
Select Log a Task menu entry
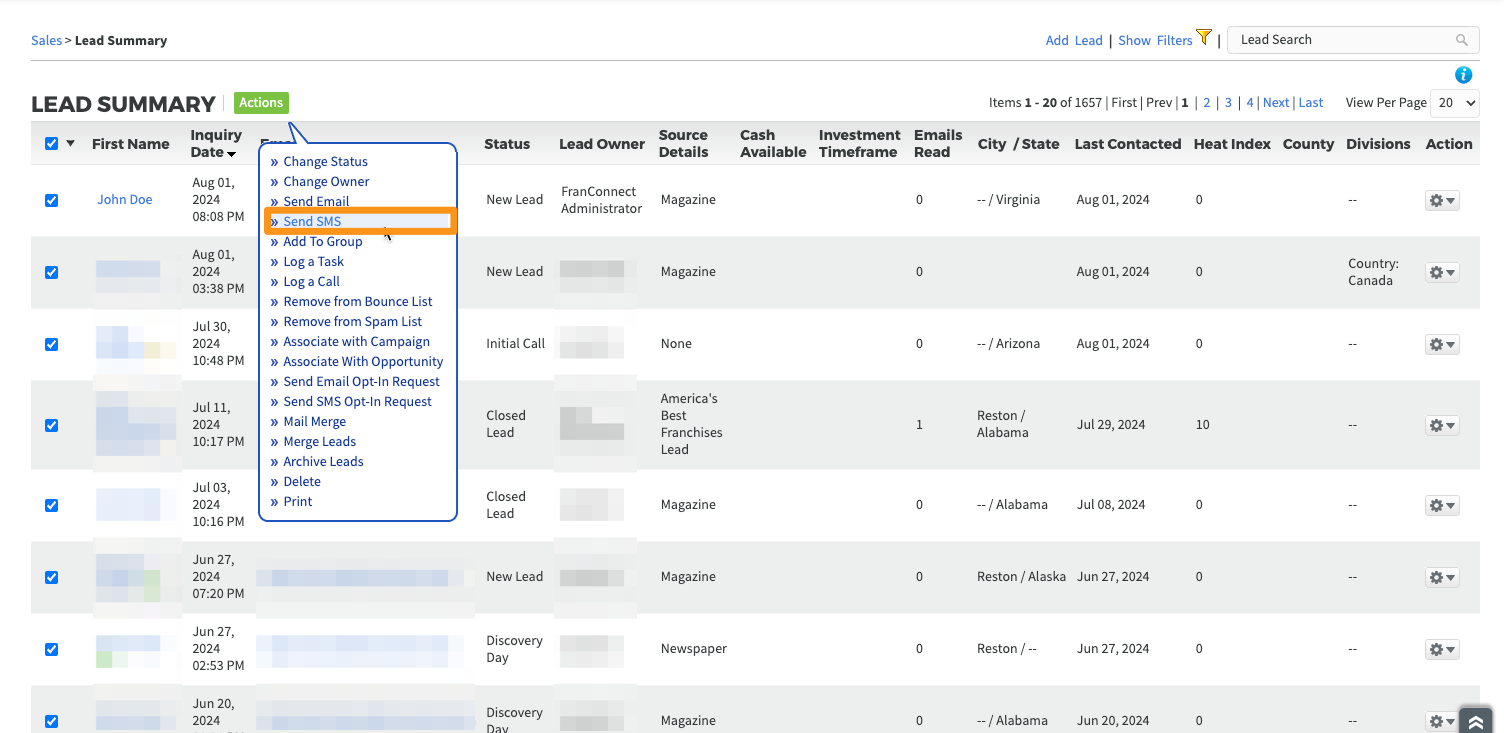[x=313, y=261]
